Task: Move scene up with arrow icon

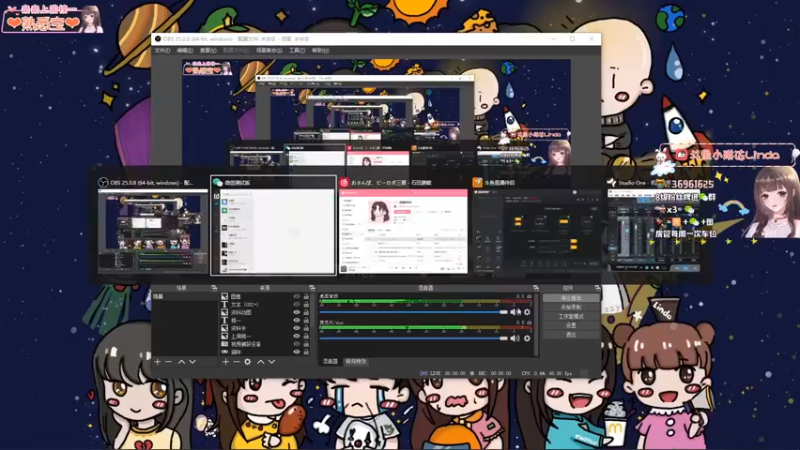Action: [181, 362]
